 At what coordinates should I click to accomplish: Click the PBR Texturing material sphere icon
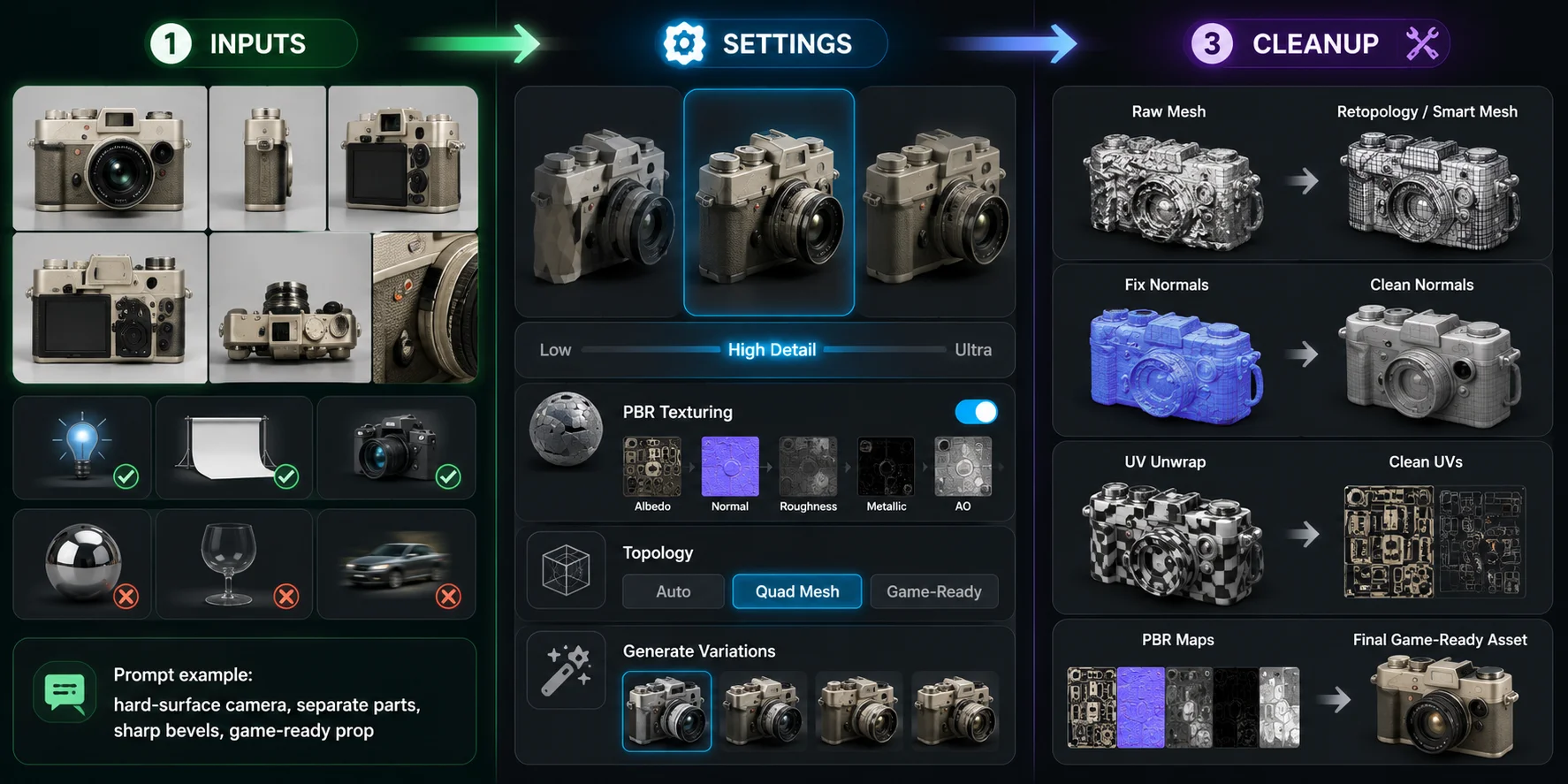(566, 429)
